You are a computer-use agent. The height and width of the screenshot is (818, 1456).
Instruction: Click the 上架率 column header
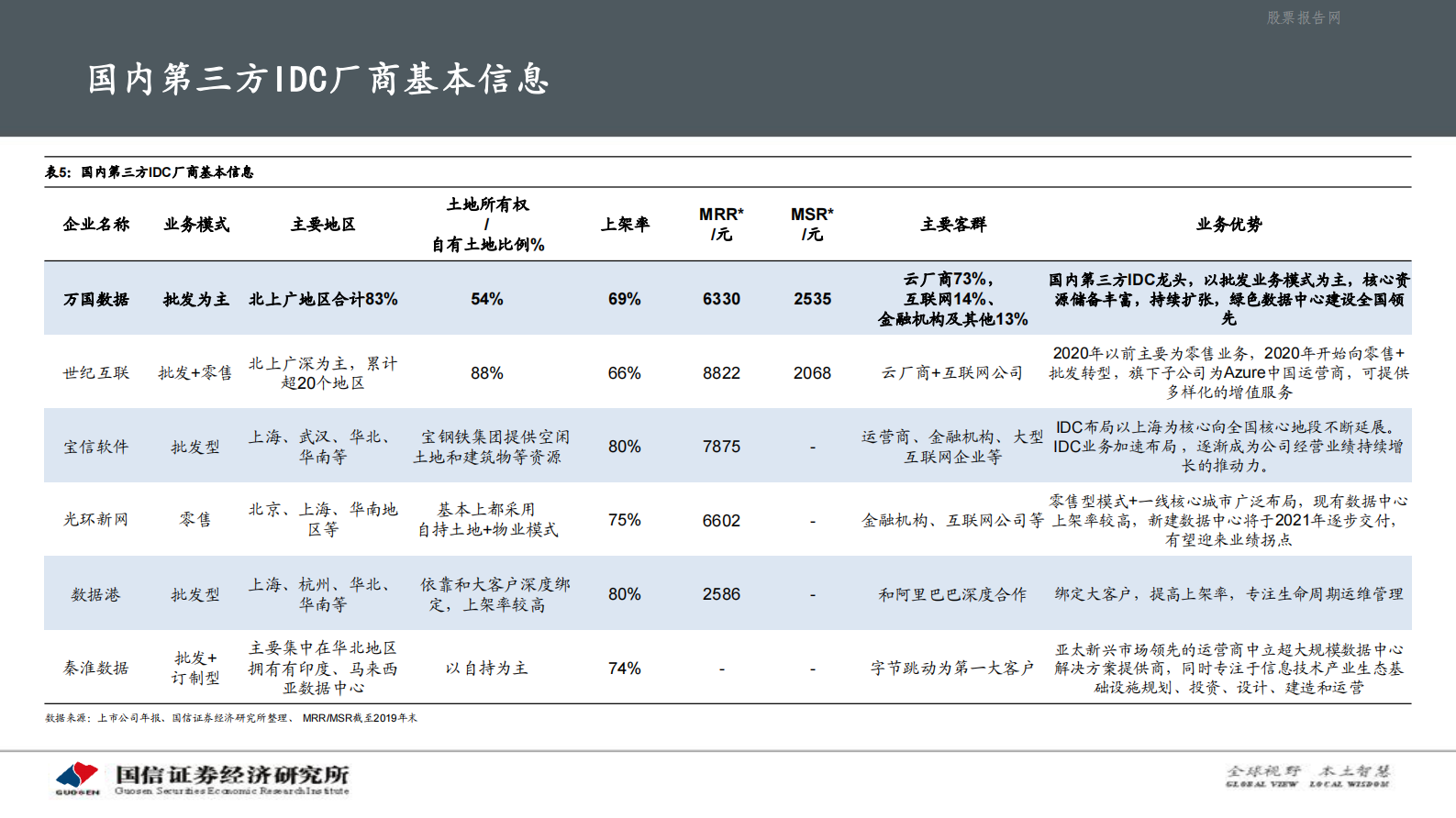pyautogui.click(x=625, y=225)
